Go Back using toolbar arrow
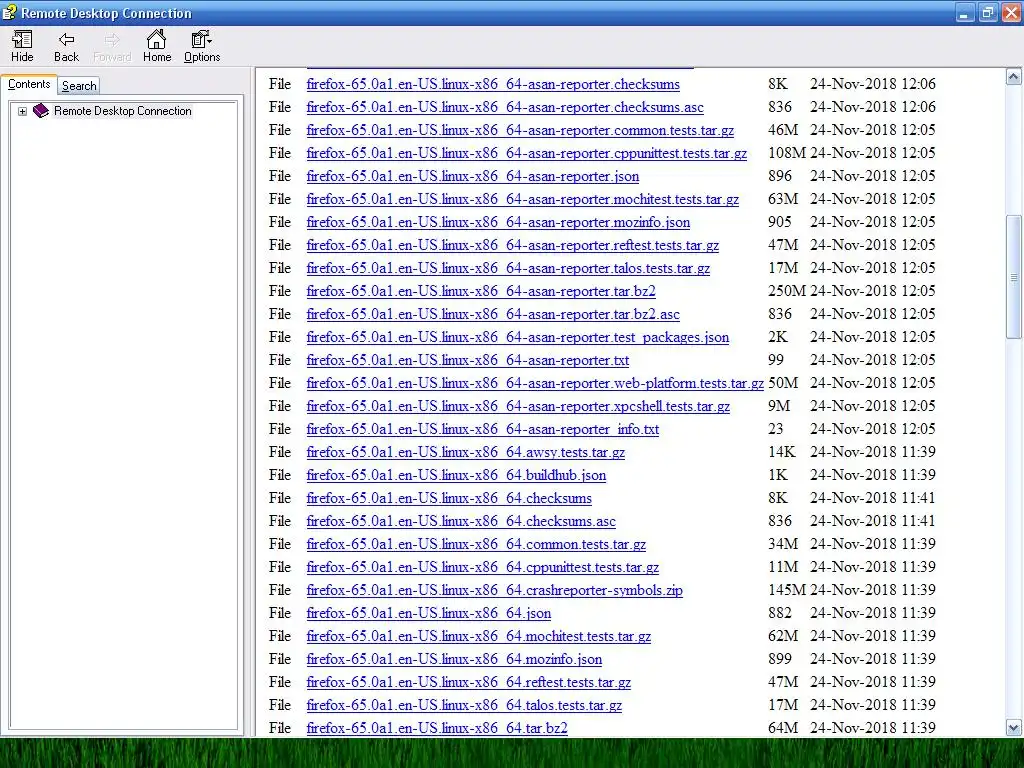1024x768 pixels. (66, 46)
